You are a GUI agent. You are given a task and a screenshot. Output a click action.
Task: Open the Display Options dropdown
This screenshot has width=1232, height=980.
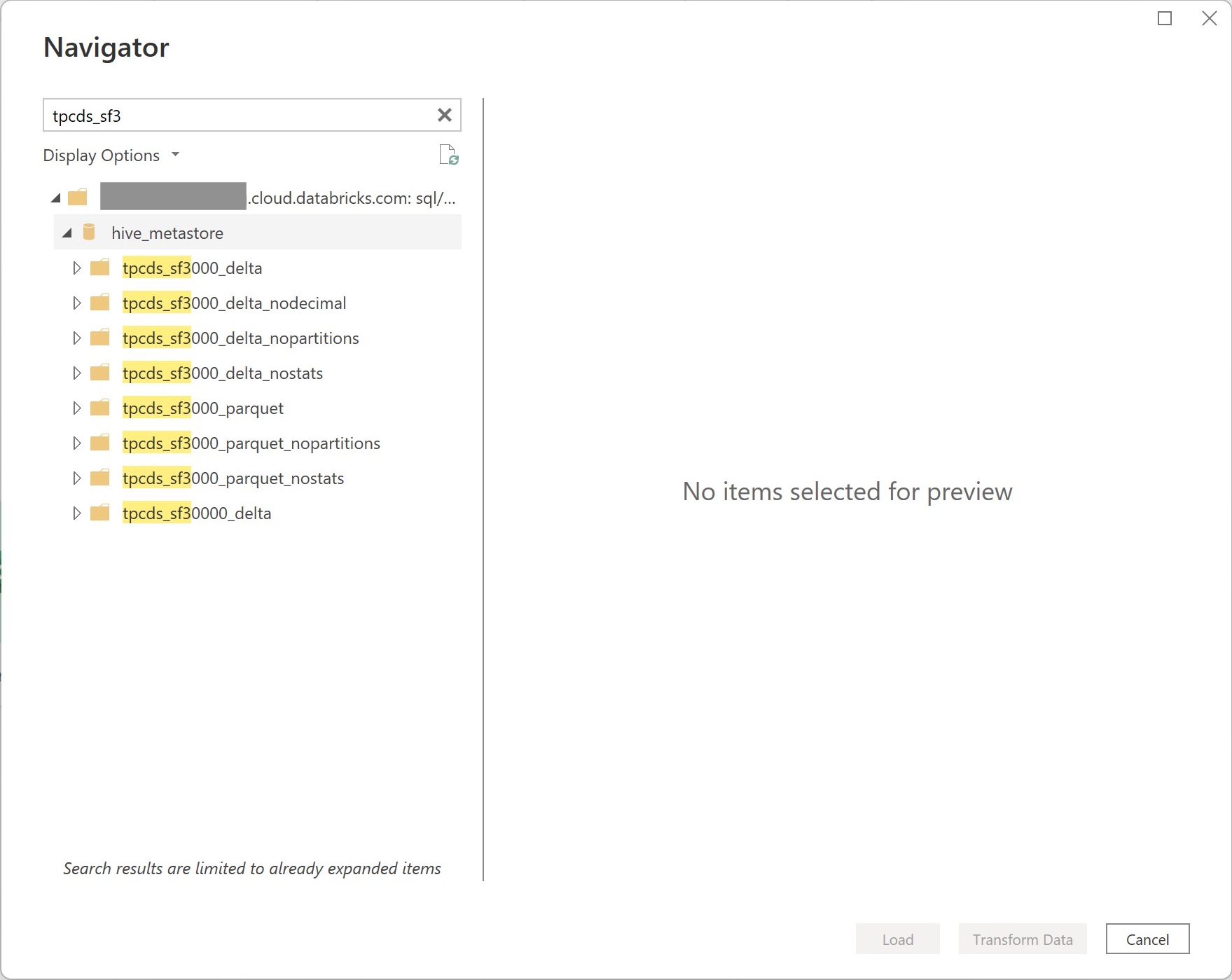(111, 155)
